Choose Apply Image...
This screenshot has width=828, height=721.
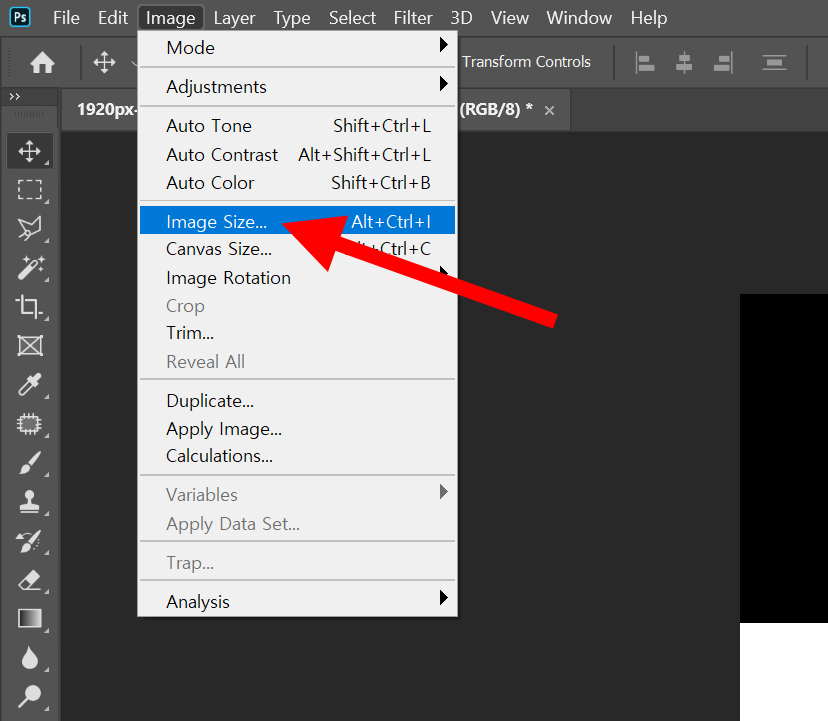coord(297,429)
